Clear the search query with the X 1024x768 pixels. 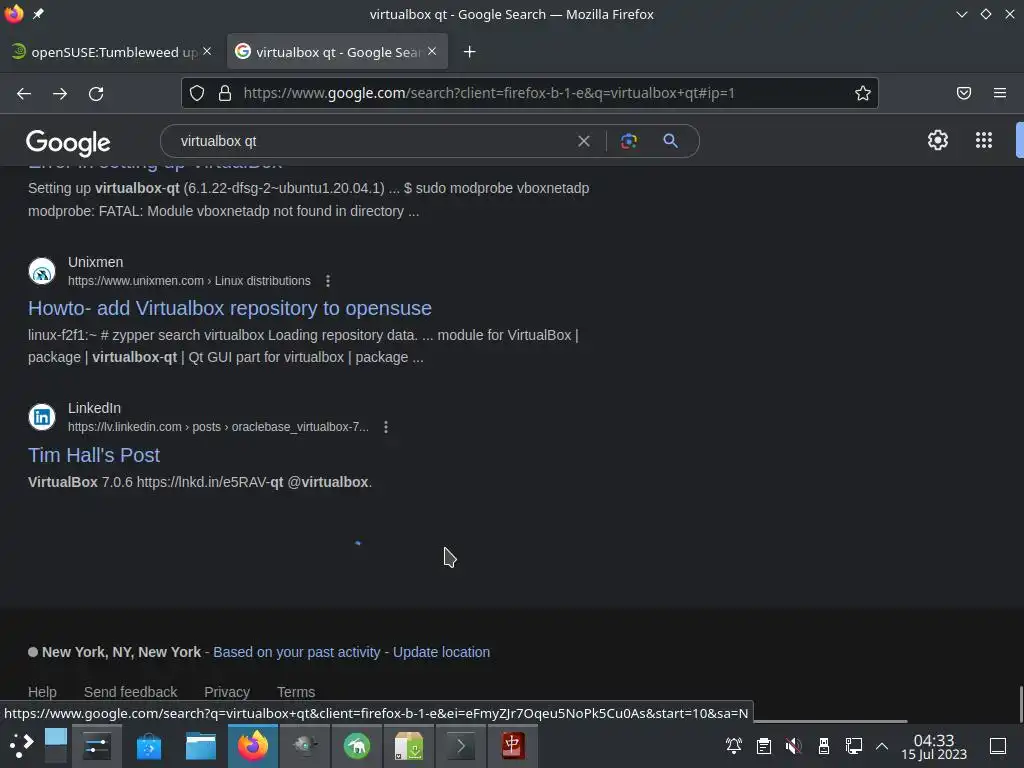(584, 141)
